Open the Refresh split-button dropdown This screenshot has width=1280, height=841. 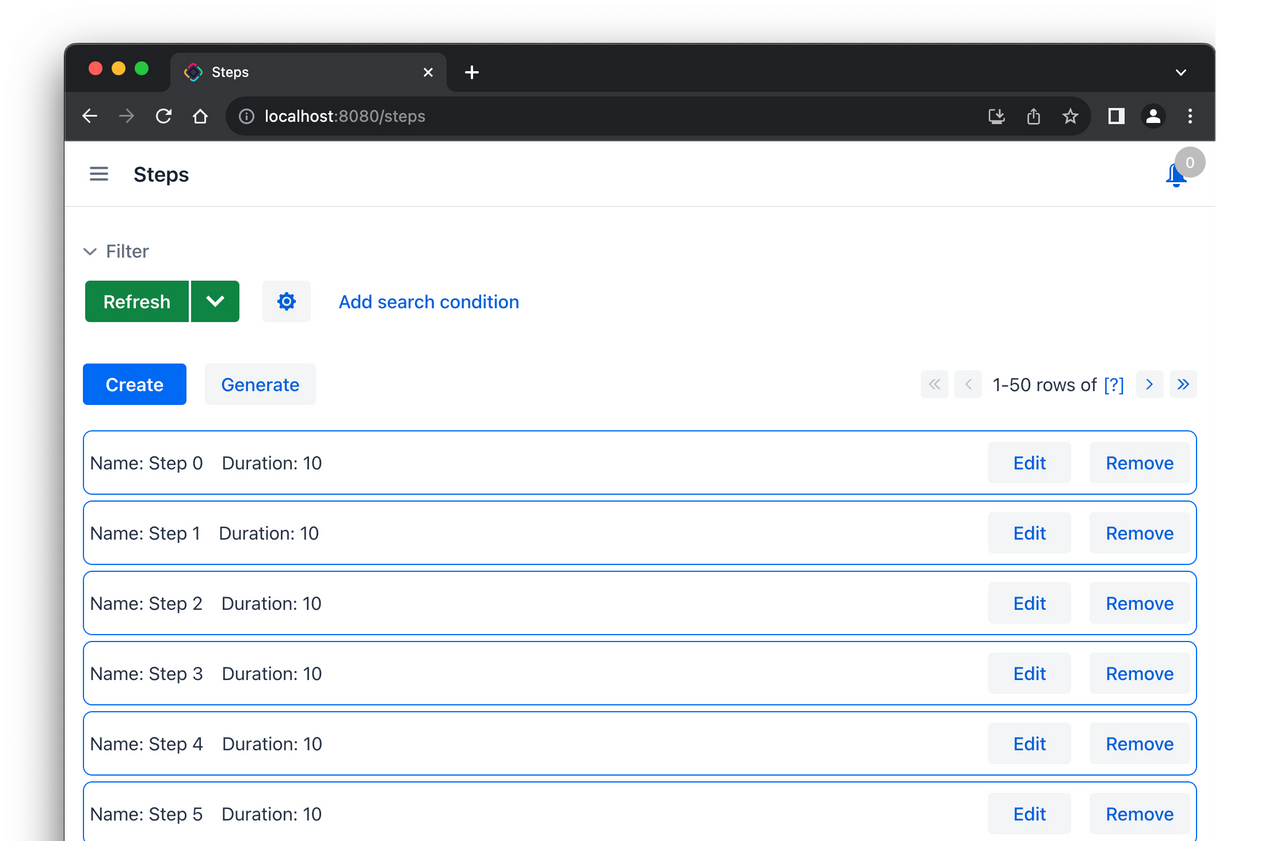[215, 301]
